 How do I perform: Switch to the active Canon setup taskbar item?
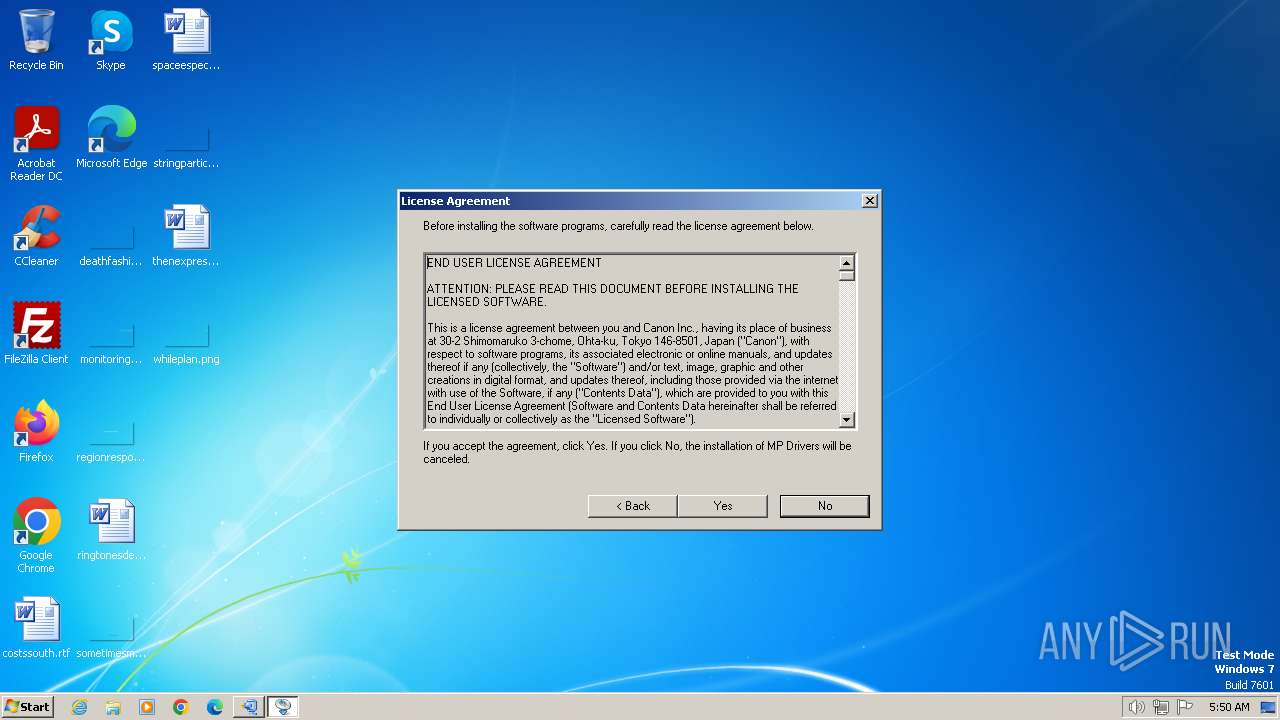pyautogui.click(x=283, y=707)
